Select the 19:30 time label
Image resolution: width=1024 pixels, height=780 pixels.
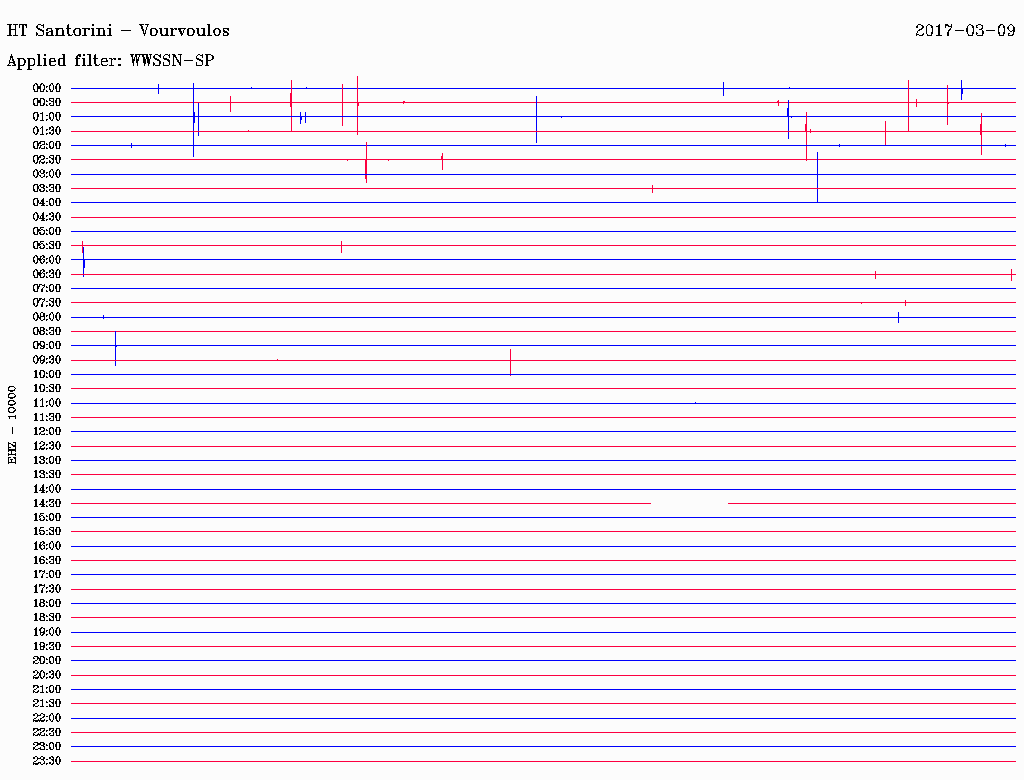tap(47, 646)
